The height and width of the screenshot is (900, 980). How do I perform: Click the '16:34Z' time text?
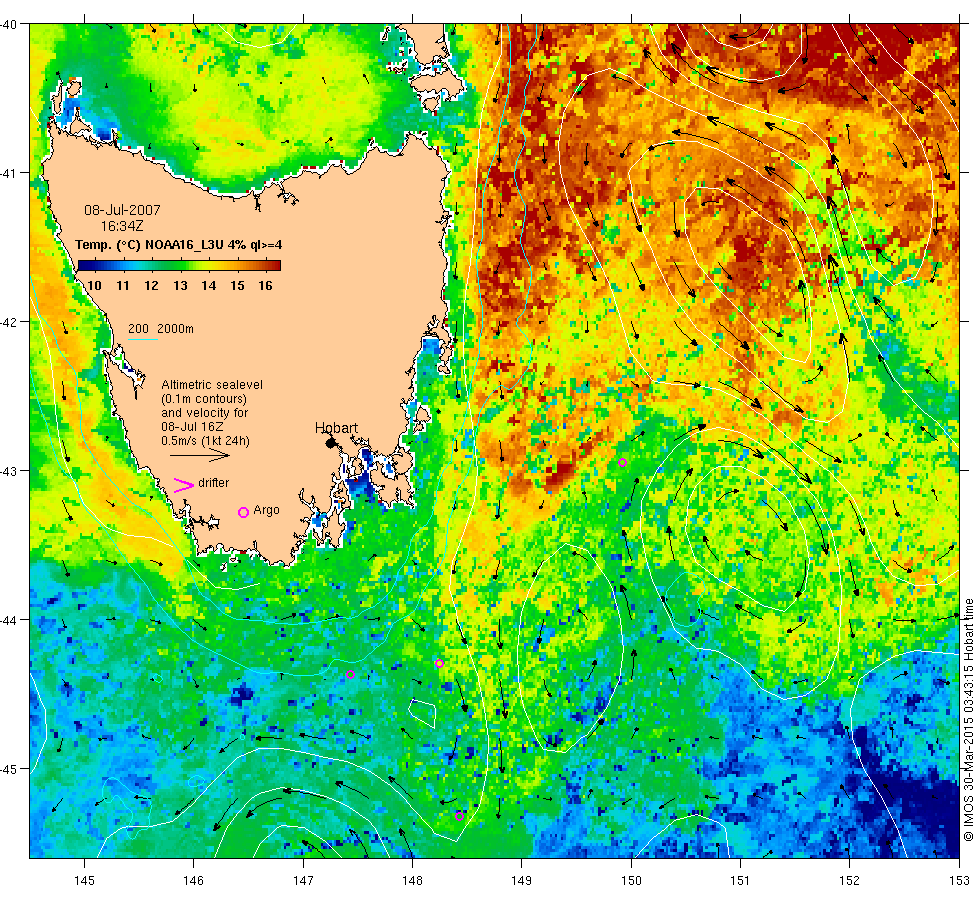[x=122, y=226]
